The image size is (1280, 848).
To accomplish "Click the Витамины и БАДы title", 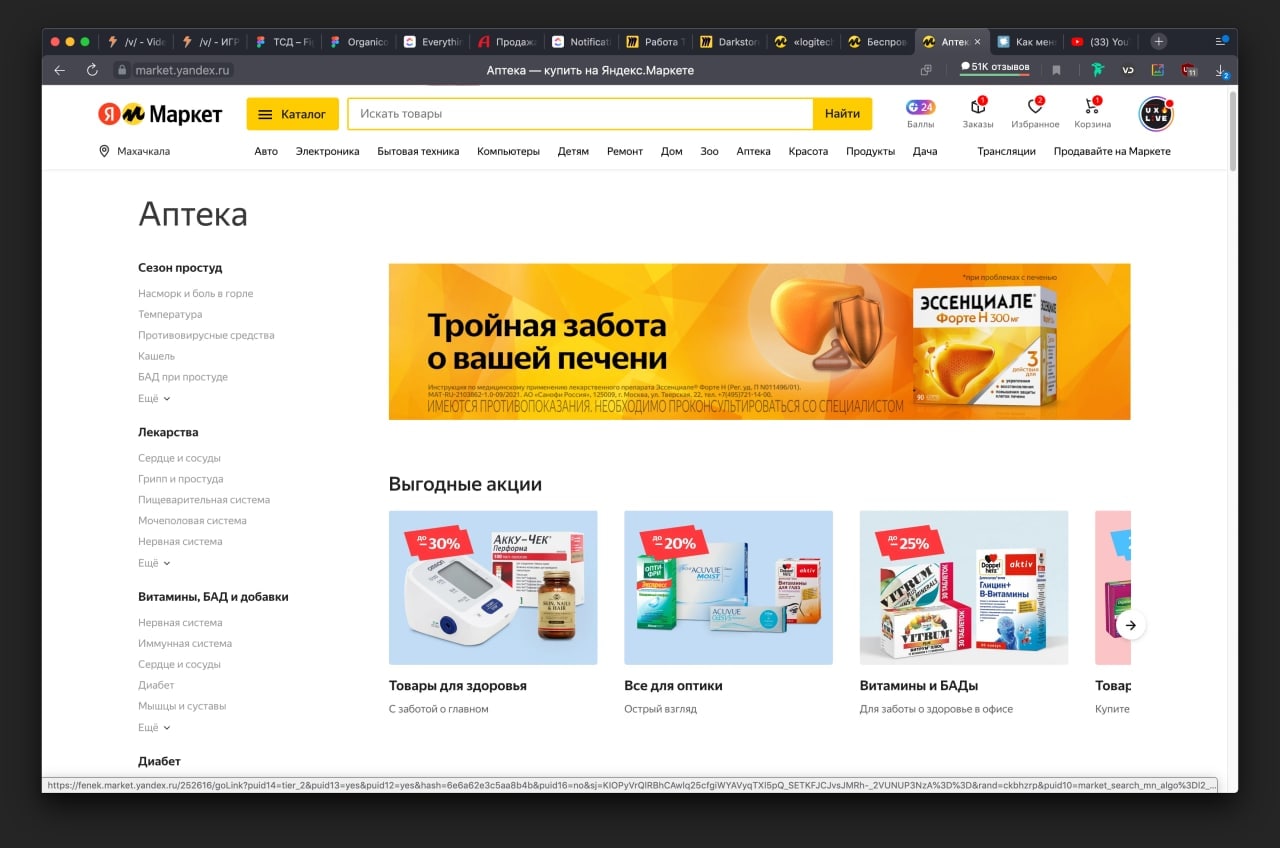I will point(919,686).
